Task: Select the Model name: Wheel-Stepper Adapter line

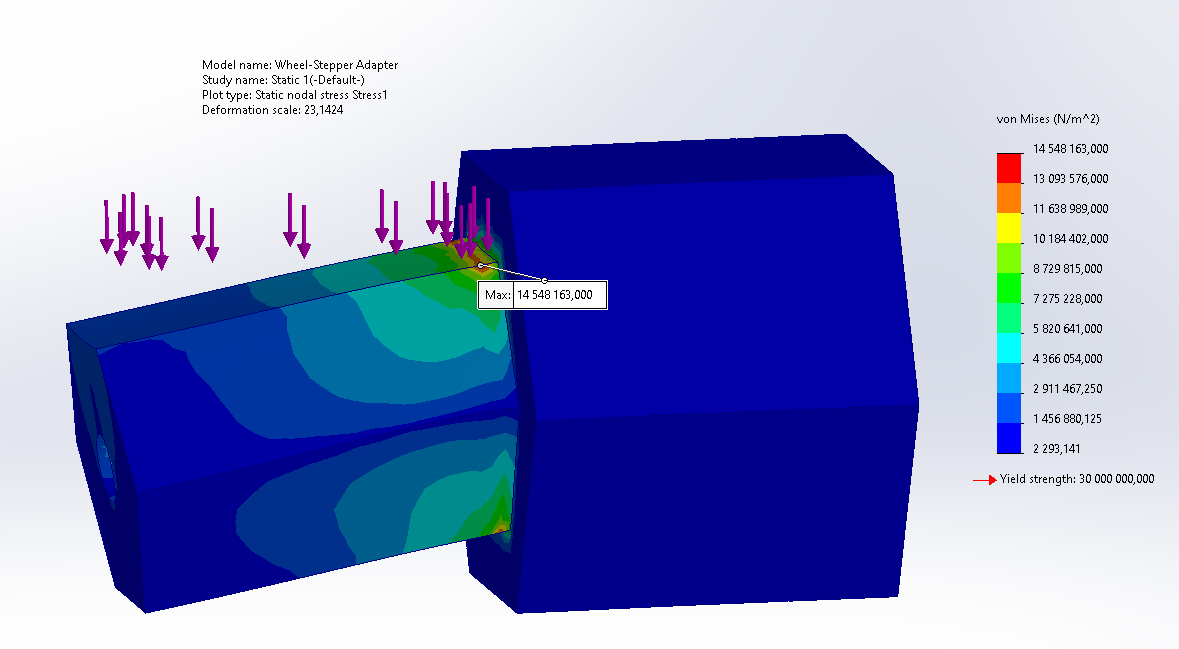Action: click(300, 65)
